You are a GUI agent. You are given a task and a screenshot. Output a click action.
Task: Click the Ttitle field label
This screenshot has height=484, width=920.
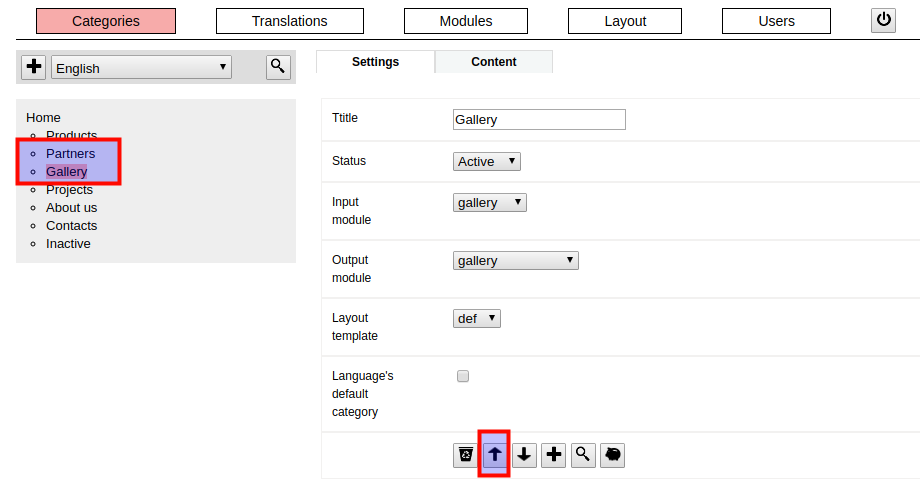[x=345, y=118]
